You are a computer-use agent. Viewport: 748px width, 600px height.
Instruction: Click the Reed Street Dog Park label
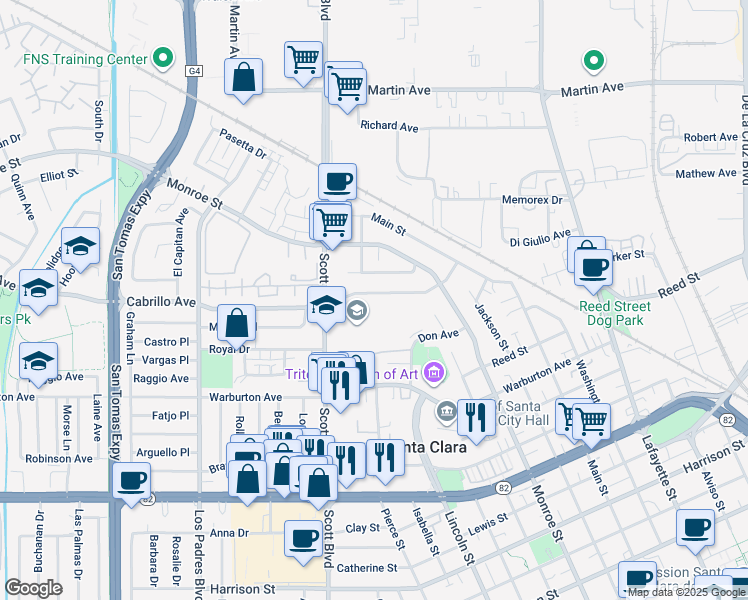coord(614,313)
